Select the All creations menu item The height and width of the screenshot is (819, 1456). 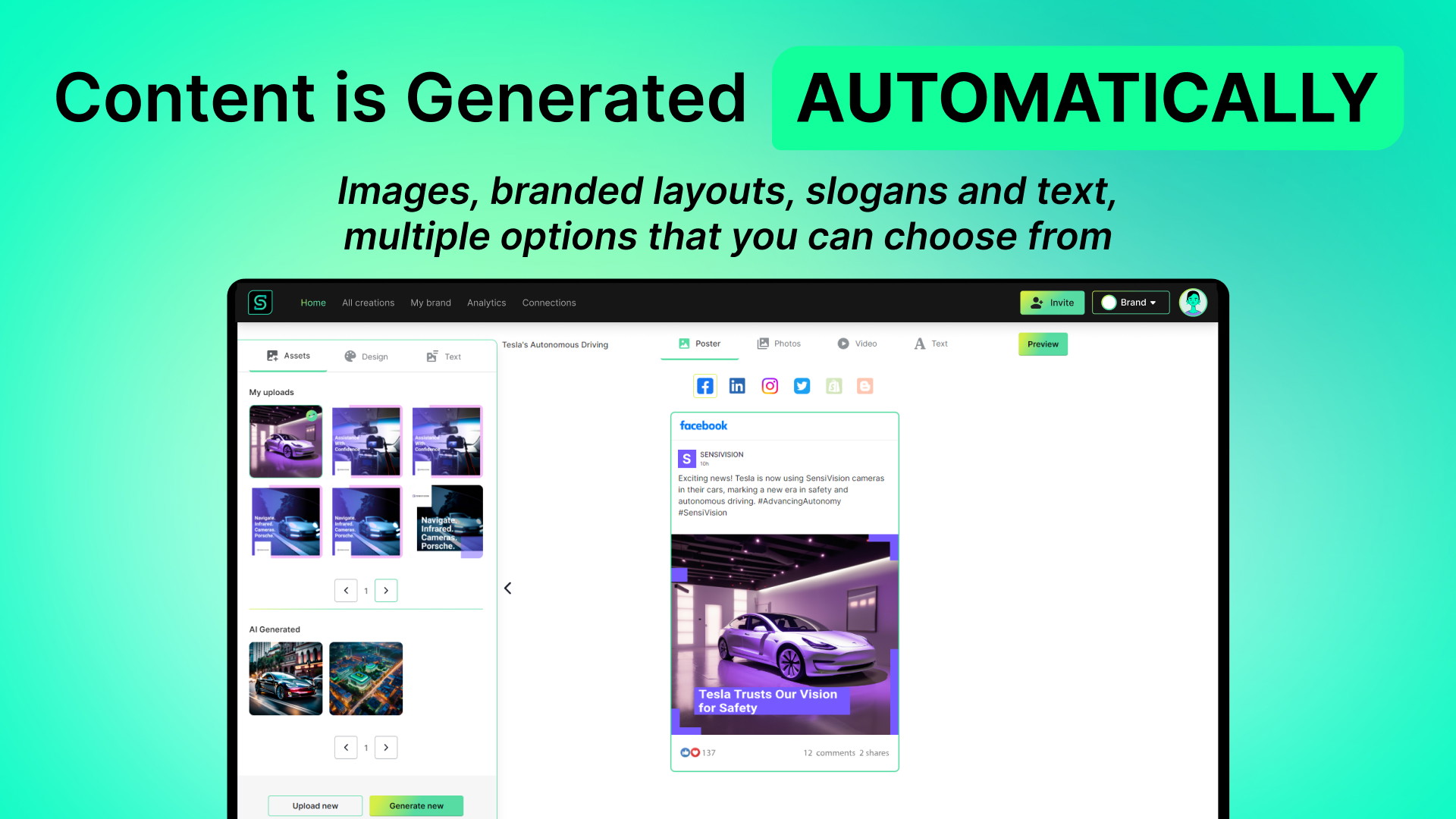pos(368,302)
